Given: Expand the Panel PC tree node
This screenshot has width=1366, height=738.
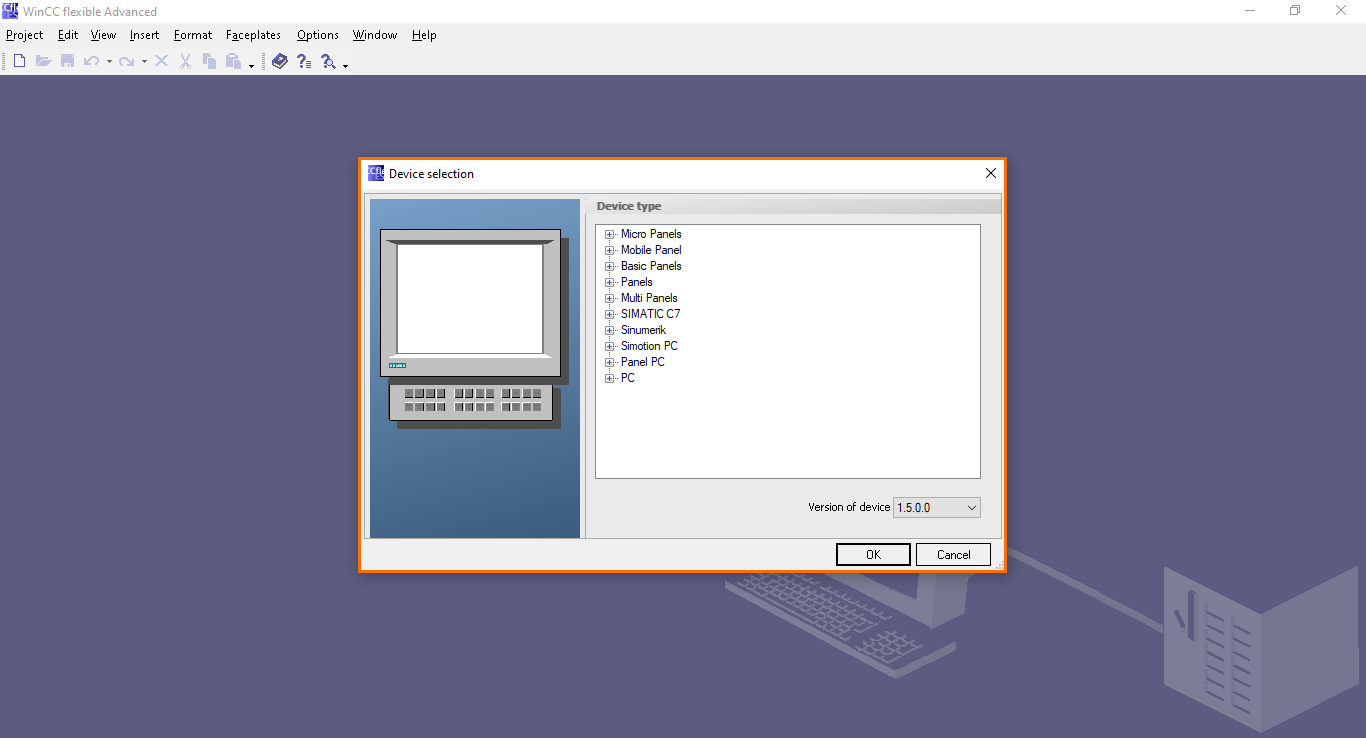Looking at the screenshot, I should click(x=609, y=362).
